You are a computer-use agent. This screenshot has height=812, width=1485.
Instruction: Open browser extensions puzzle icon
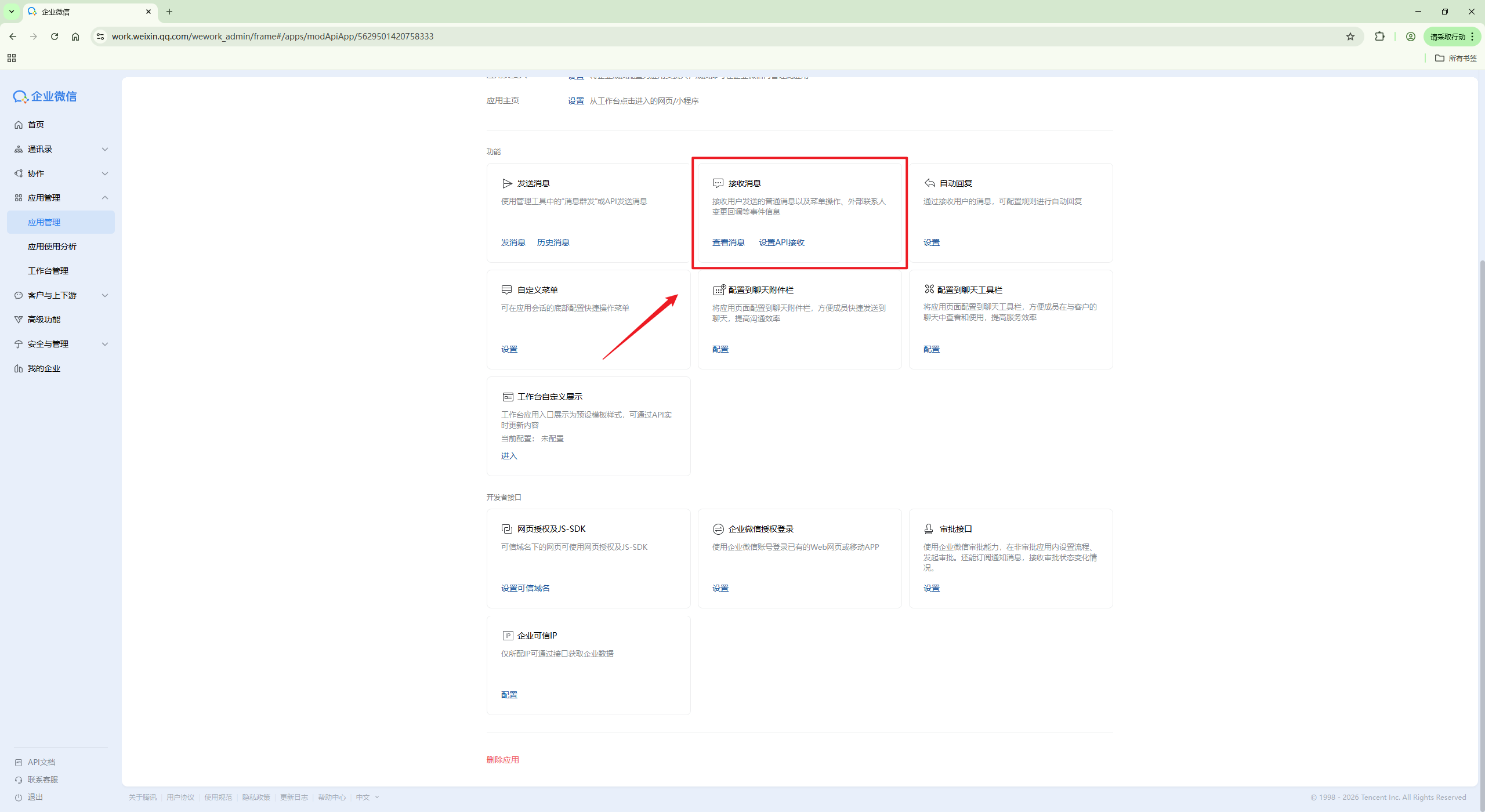1380,37
